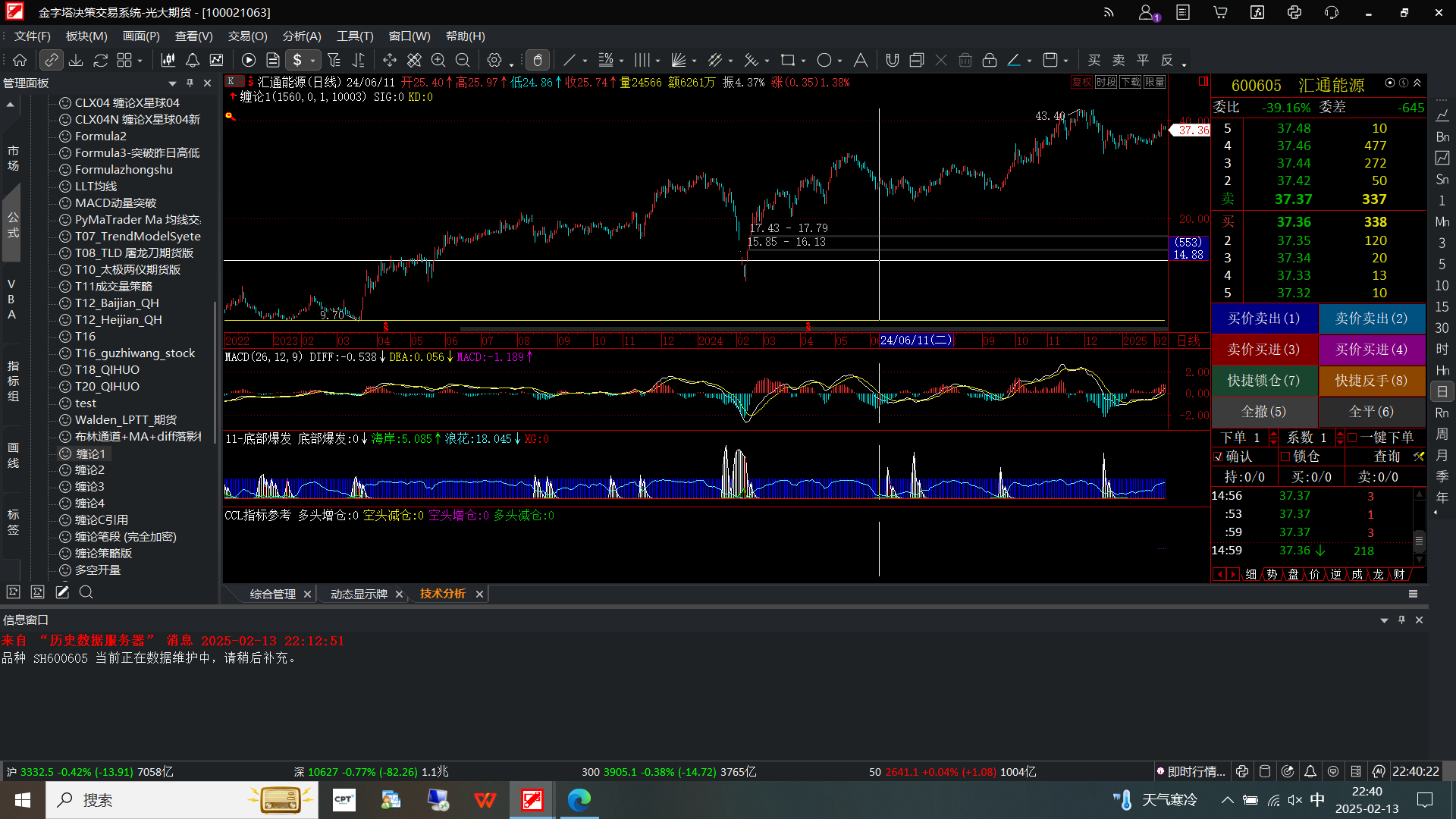Open the document page icon in toolbar

[273, 60]
